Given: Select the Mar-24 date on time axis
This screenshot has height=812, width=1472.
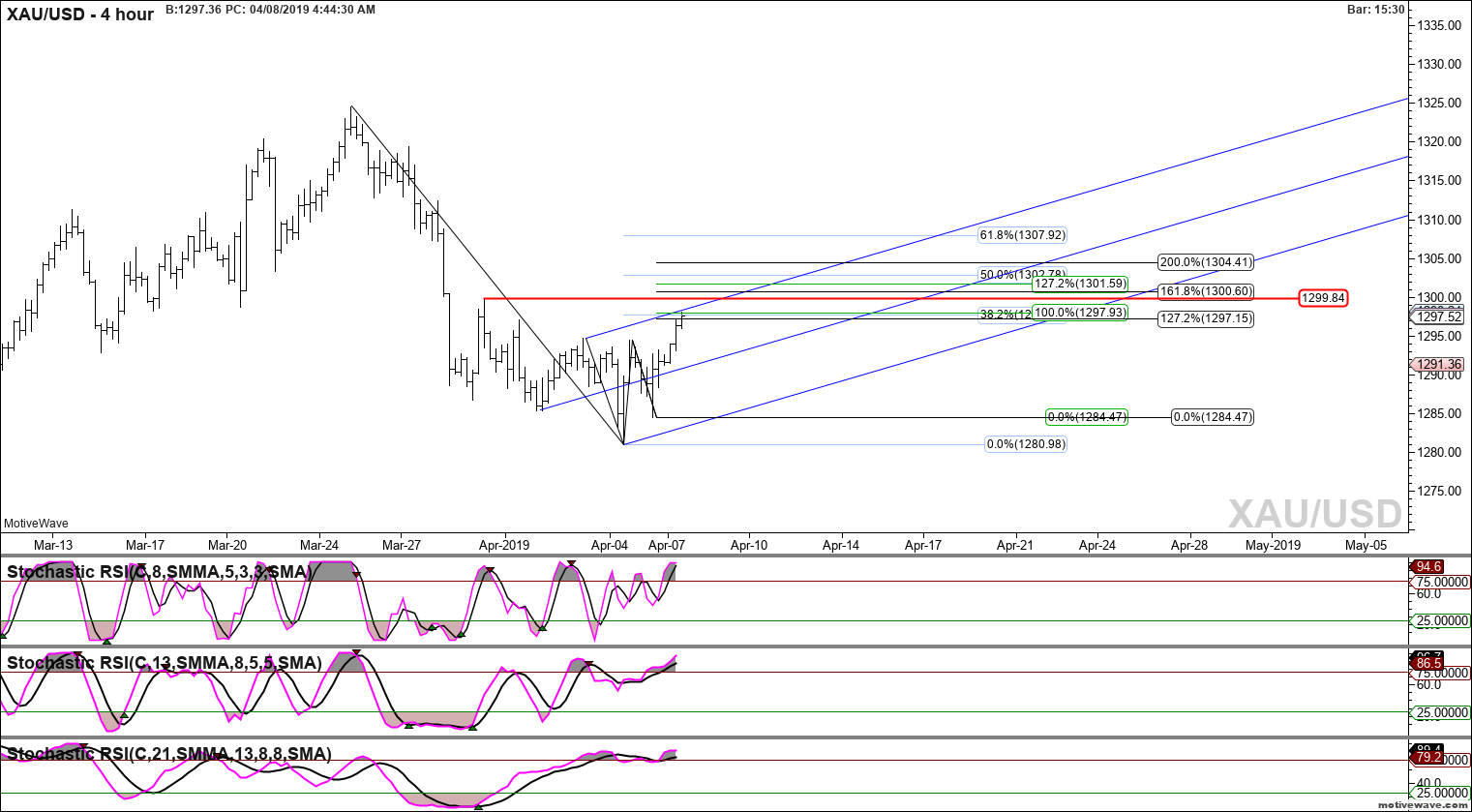Looking at the screenshot, I should click(319, 545).
